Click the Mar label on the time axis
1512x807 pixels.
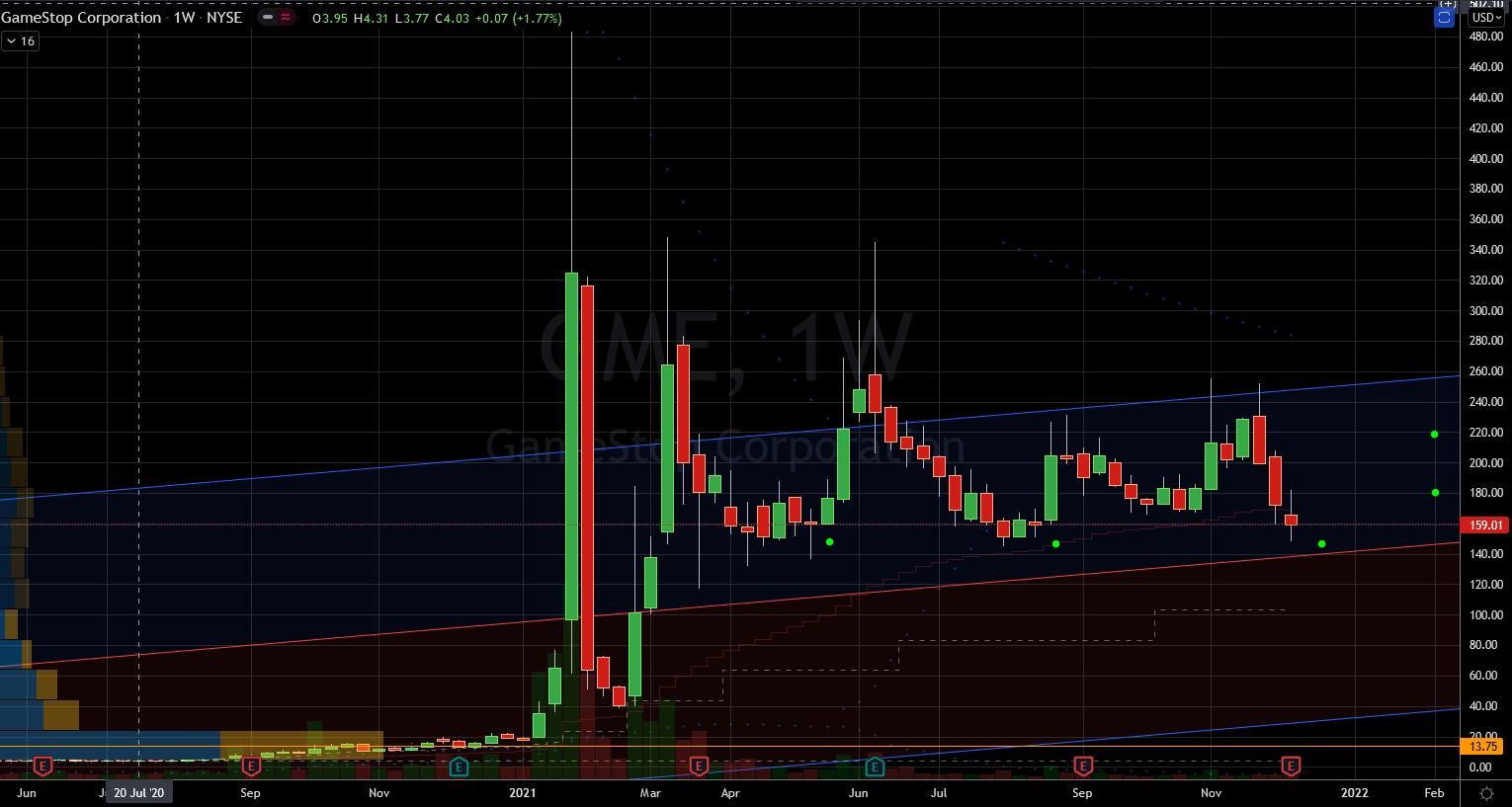(x=650, y=793)
